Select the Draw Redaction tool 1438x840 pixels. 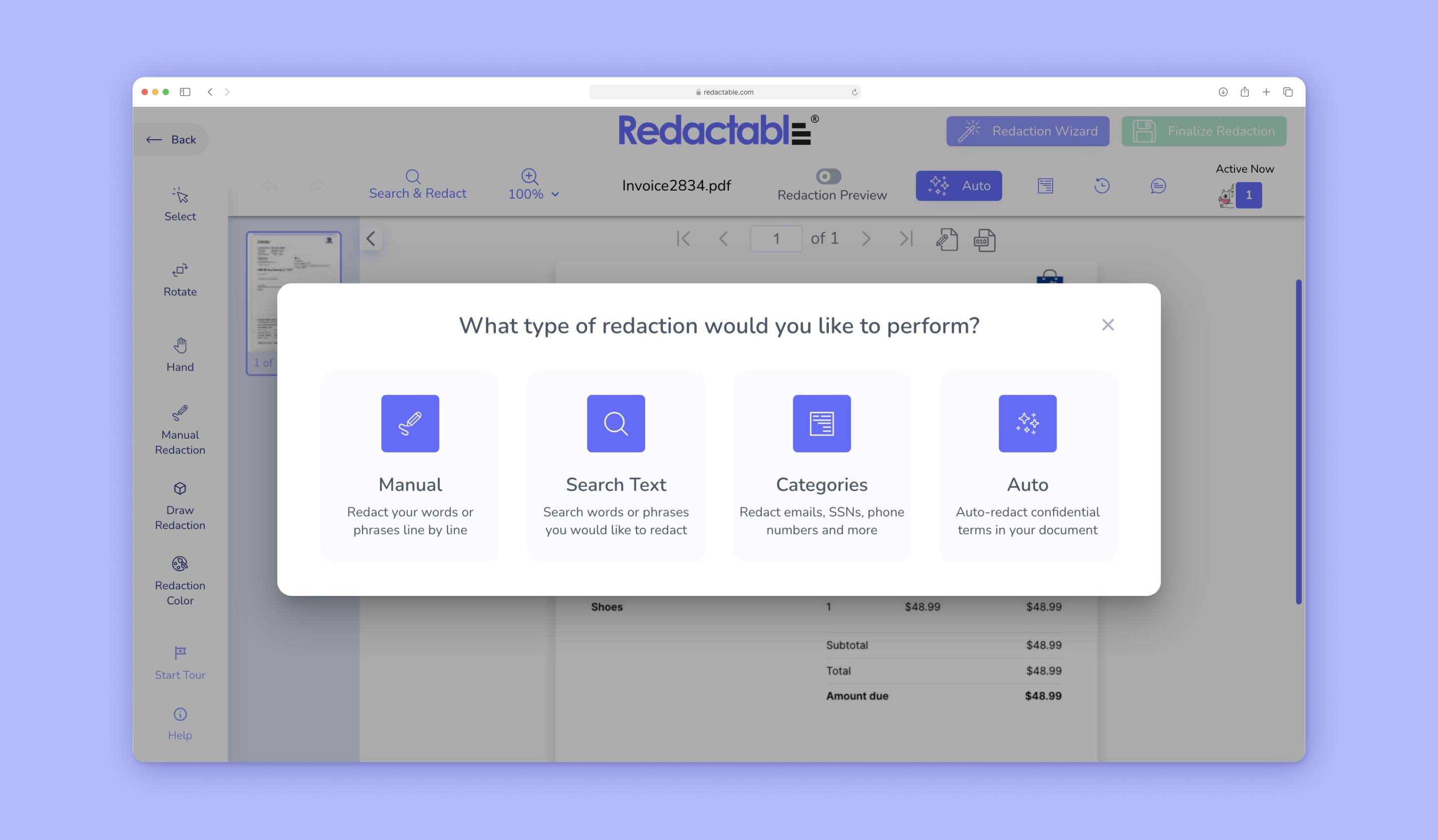point(180,505)
